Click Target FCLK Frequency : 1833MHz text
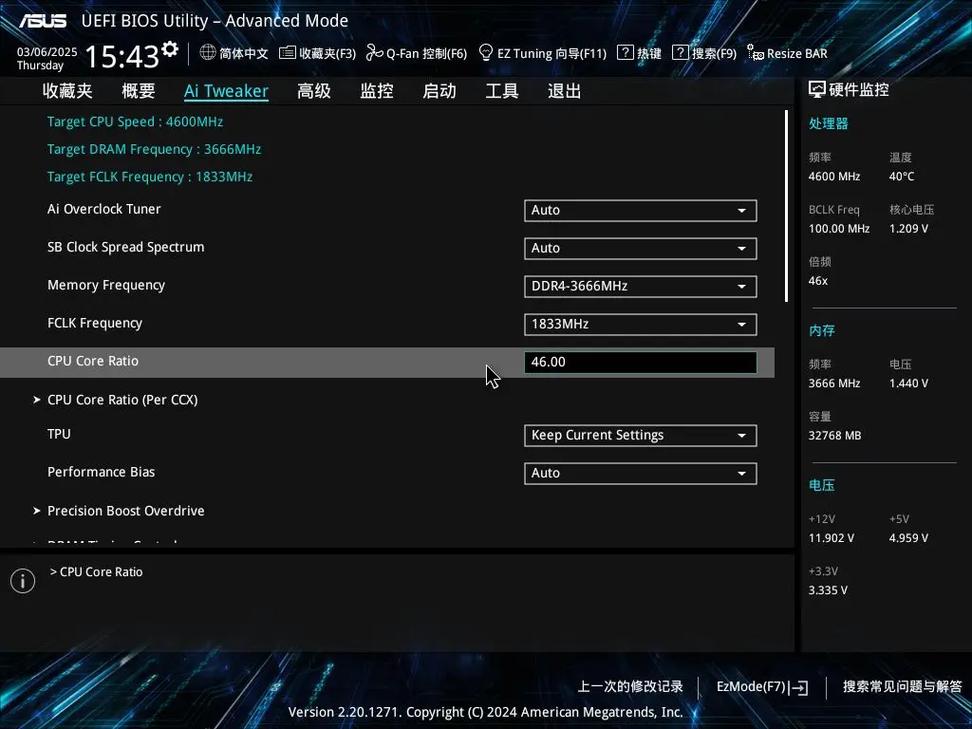This screenshot has height=729, width=972. 150,177
